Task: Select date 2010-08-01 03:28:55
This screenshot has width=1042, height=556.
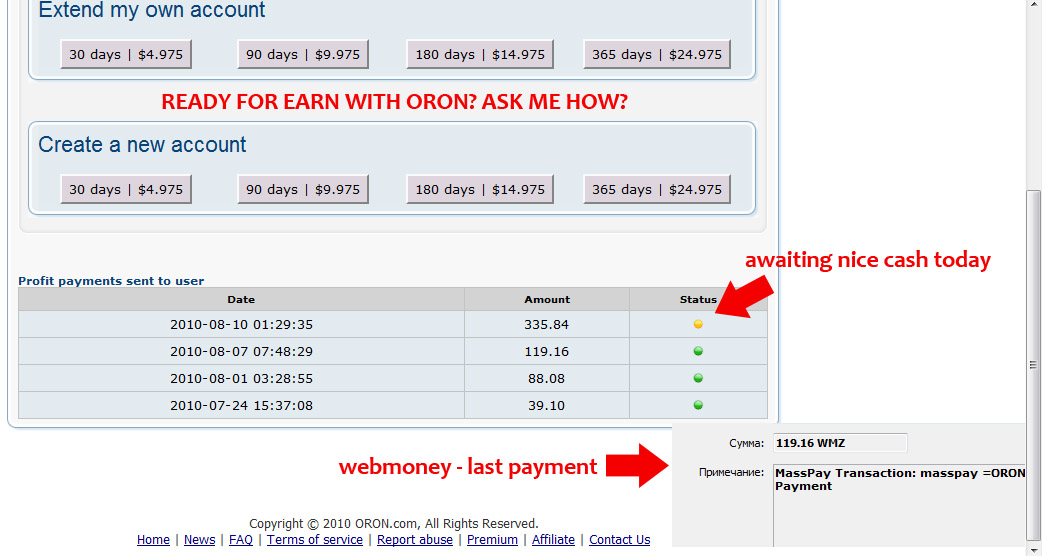Action: pyautogui.click(x=241, y=379)
